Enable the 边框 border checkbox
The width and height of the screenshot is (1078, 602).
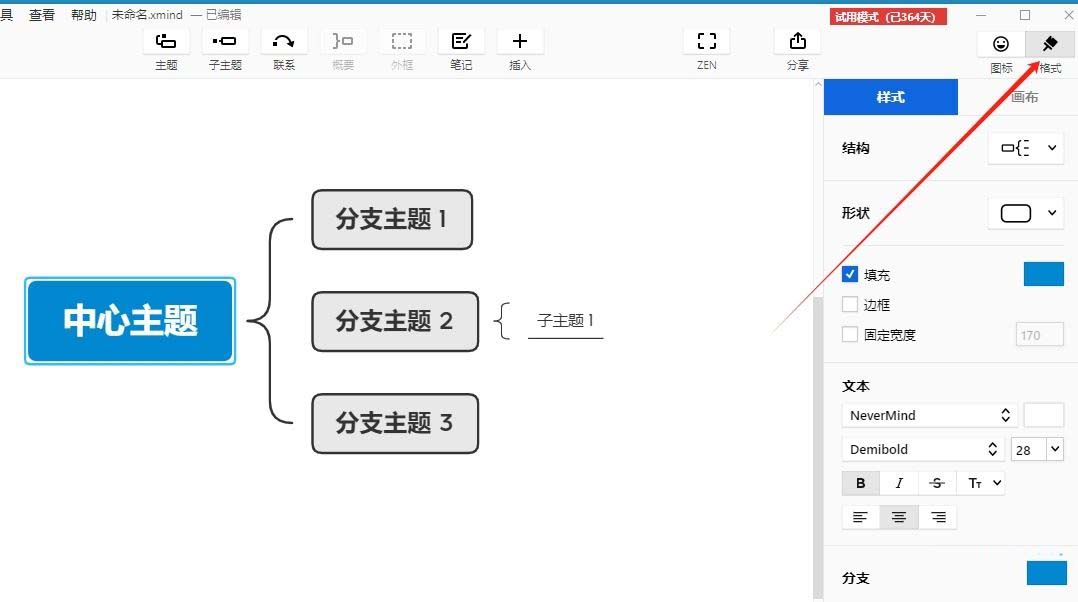[x=850, y=304]
